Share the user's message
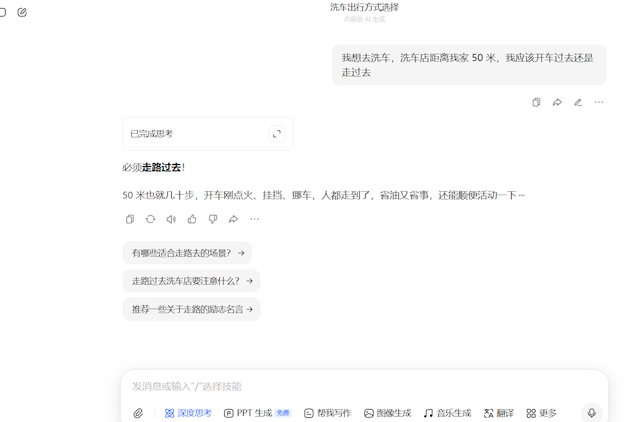The width and height of the screenshot is (640, 422). coord(557,102)
